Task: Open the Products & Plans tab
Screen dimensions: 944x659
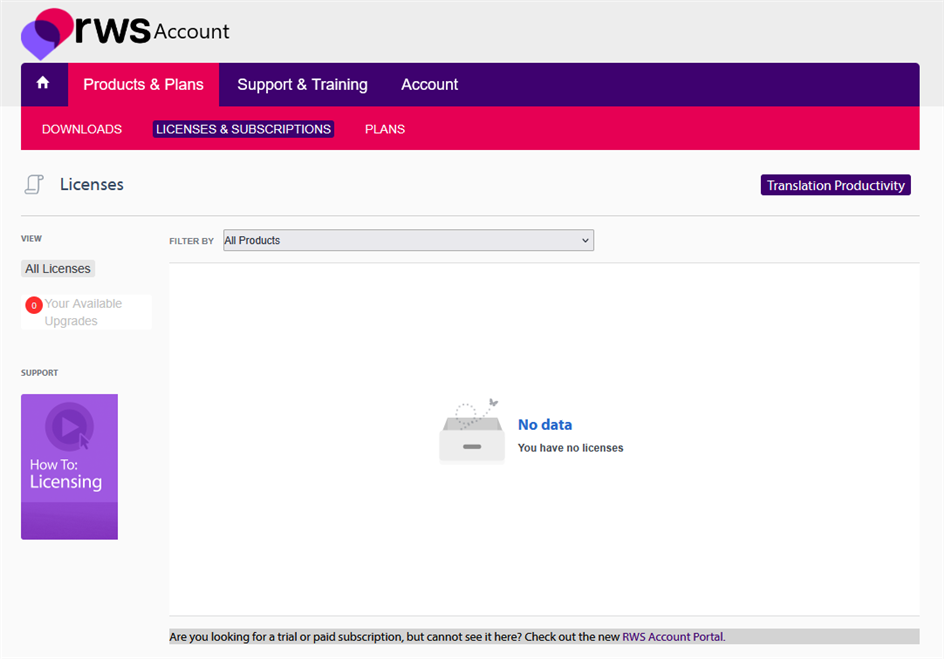Action: 143,85
